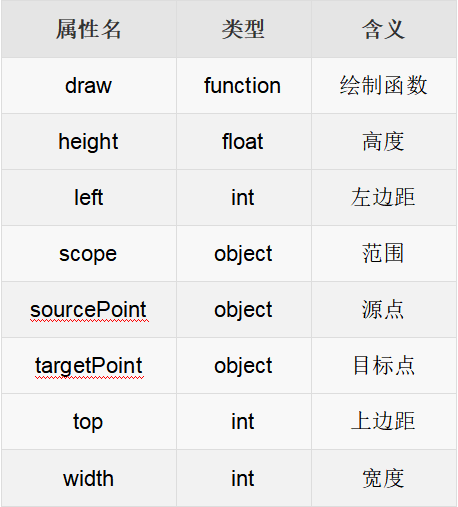458x507 pixels.
Task: Select the left property cell
Action: click(x=89, y=198)
